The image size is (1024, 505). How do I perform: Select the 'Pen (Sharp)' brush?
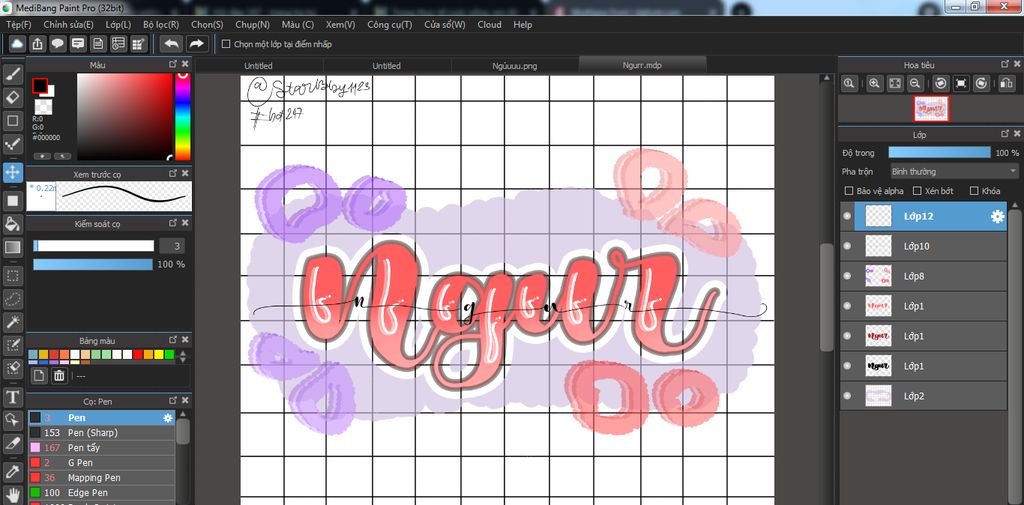(x=102, y=432)
